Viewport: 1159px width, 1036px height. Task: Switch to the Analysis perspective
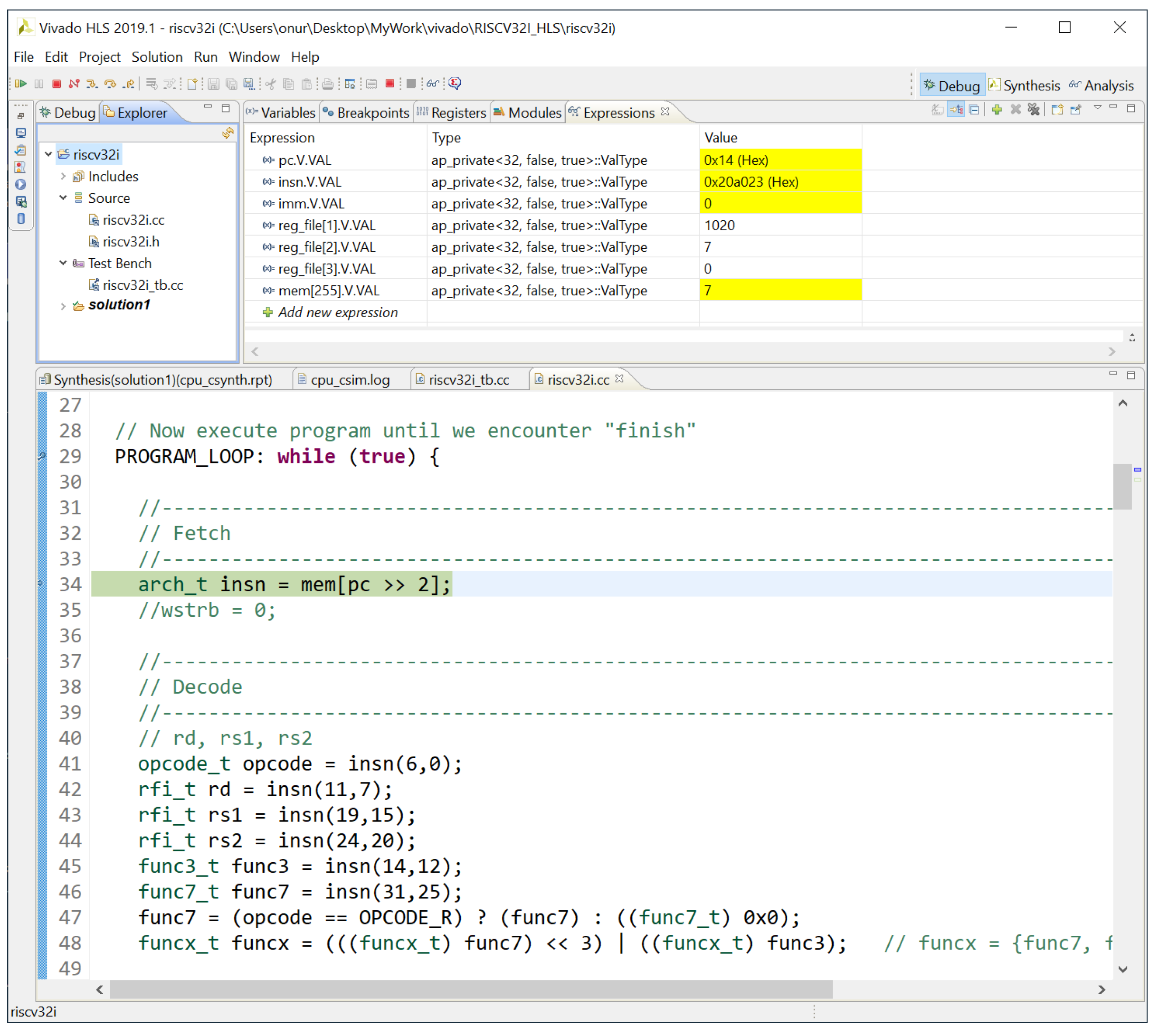point(1102,86)
